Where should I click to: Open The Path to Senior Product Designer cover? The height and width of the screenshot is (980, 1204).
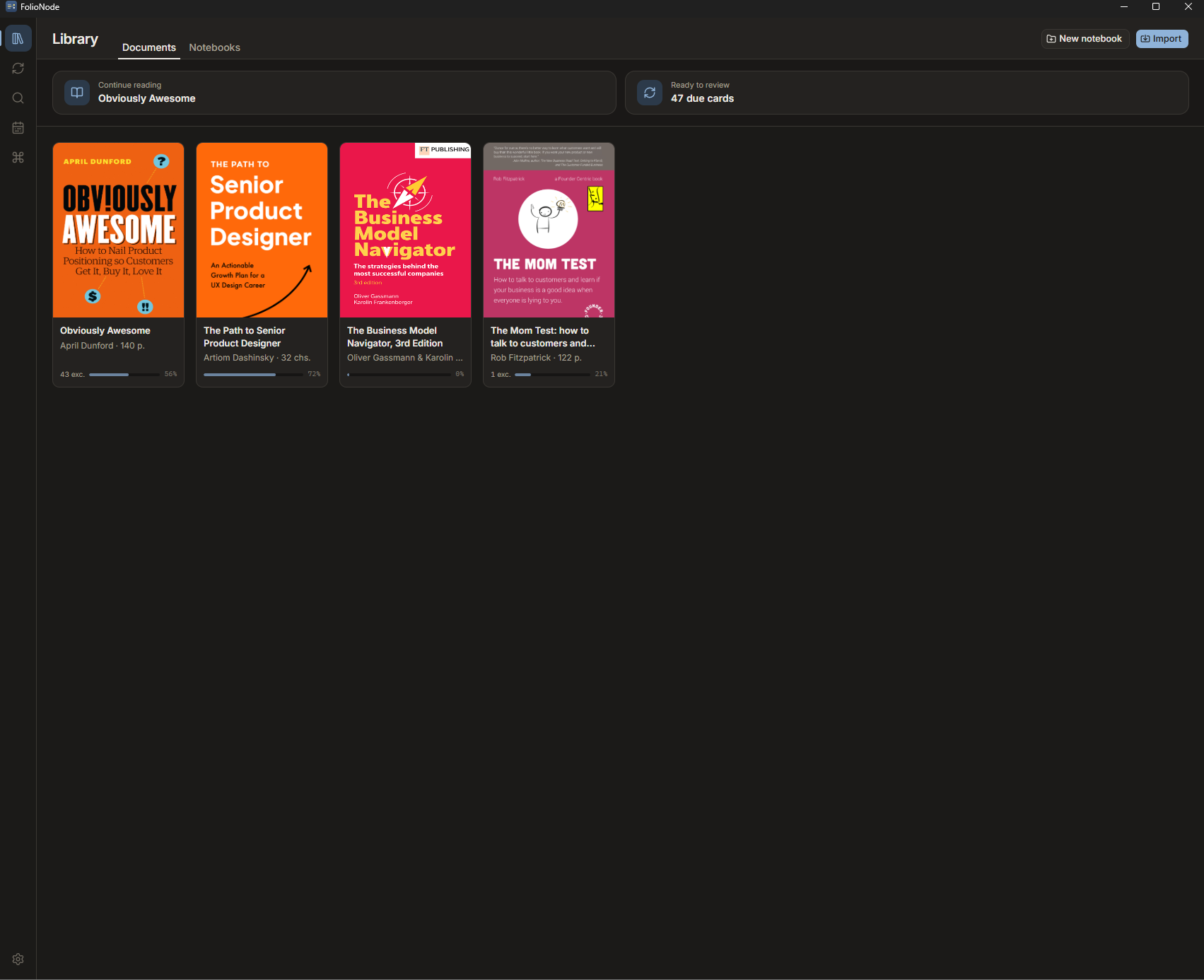point(262,231)
